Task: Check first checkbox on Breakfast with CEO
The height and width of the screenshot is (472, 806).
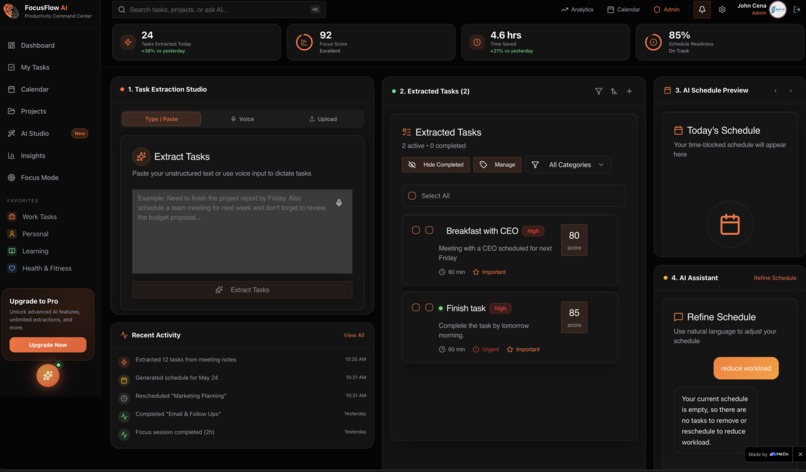Action: tap(416, 230)
